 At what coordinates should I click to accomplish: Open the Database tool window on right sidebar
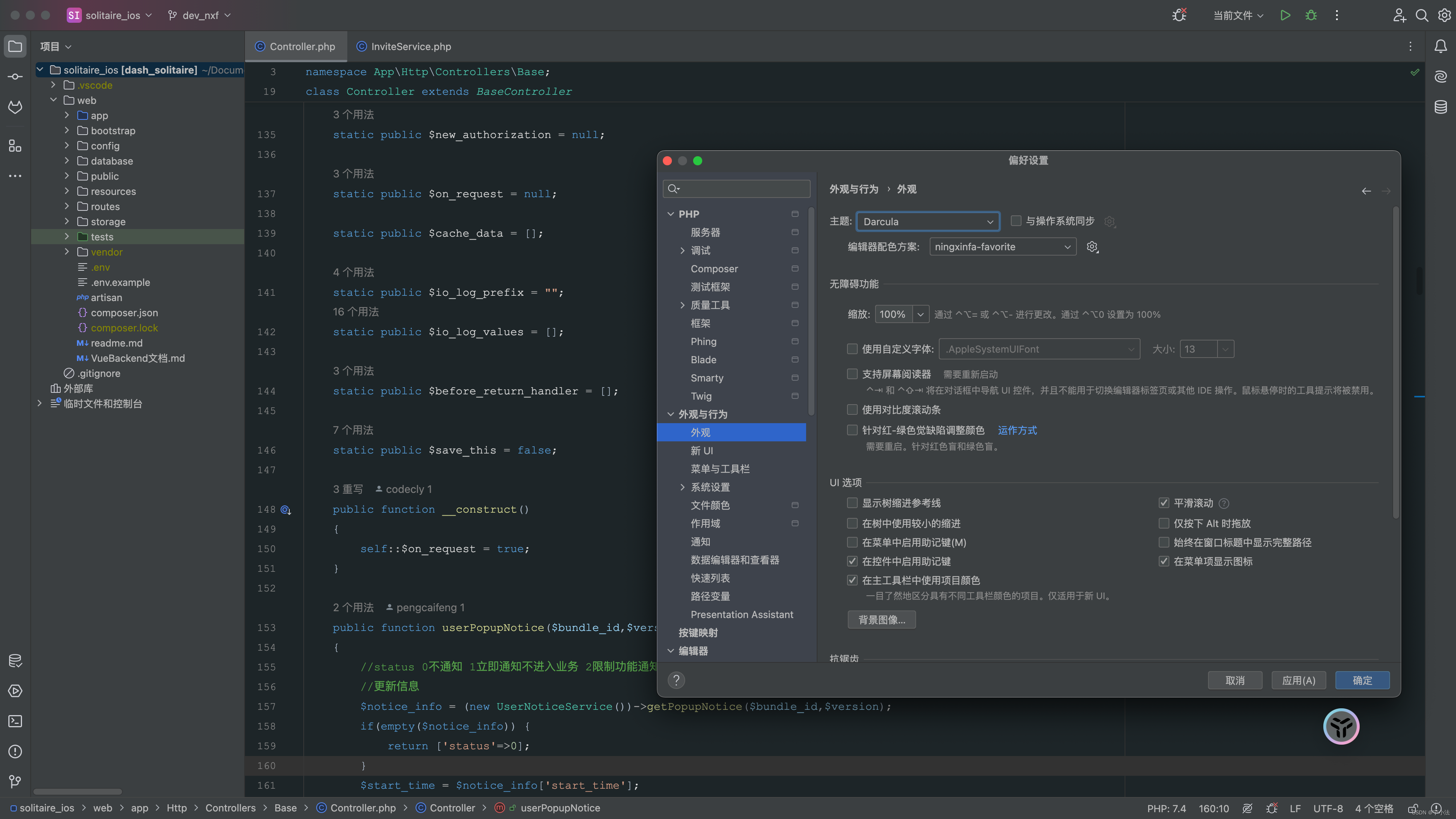tap(1440, 107)
